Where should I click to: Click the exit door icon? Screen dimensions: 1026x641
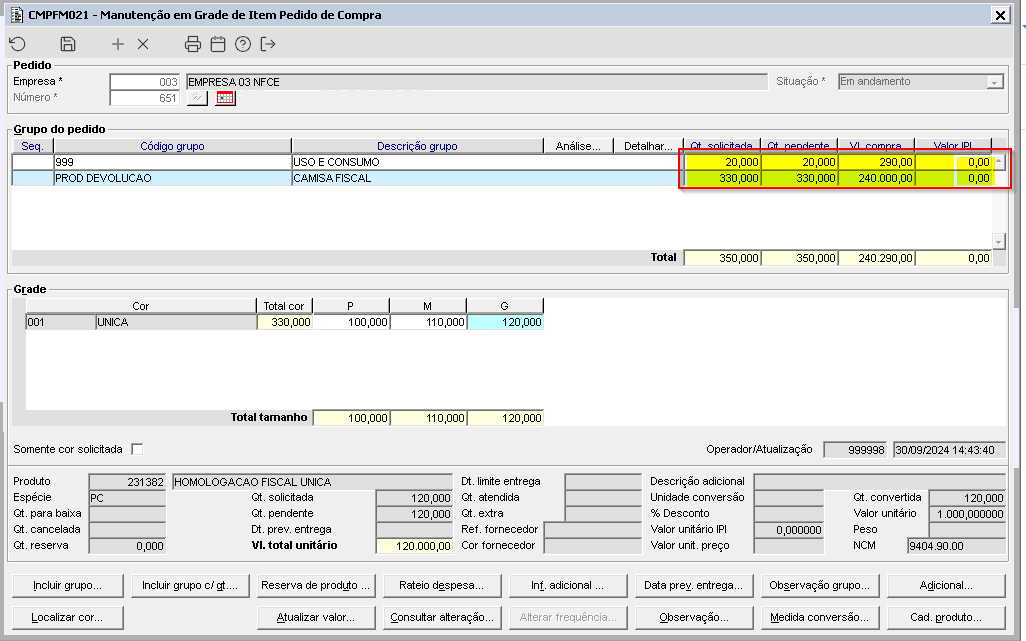268,44
